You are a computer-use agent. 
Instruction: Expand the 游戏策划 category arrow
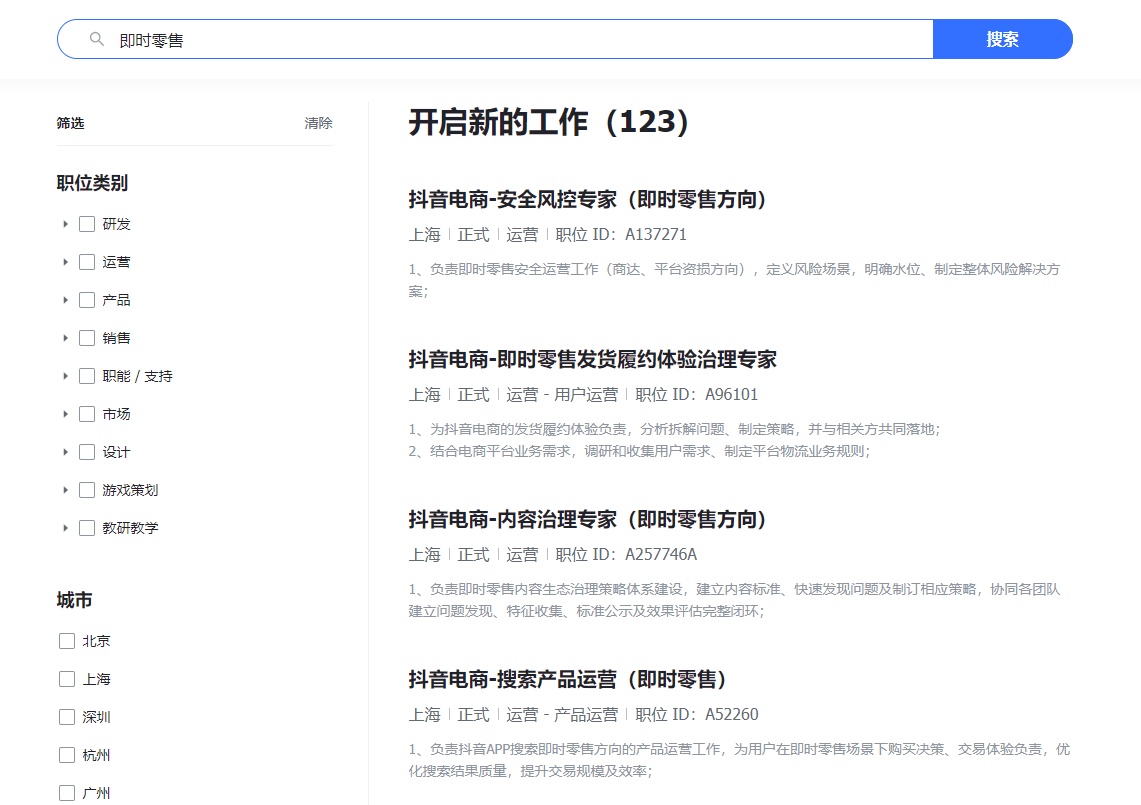pyautogui.click(x=65, y=490)
